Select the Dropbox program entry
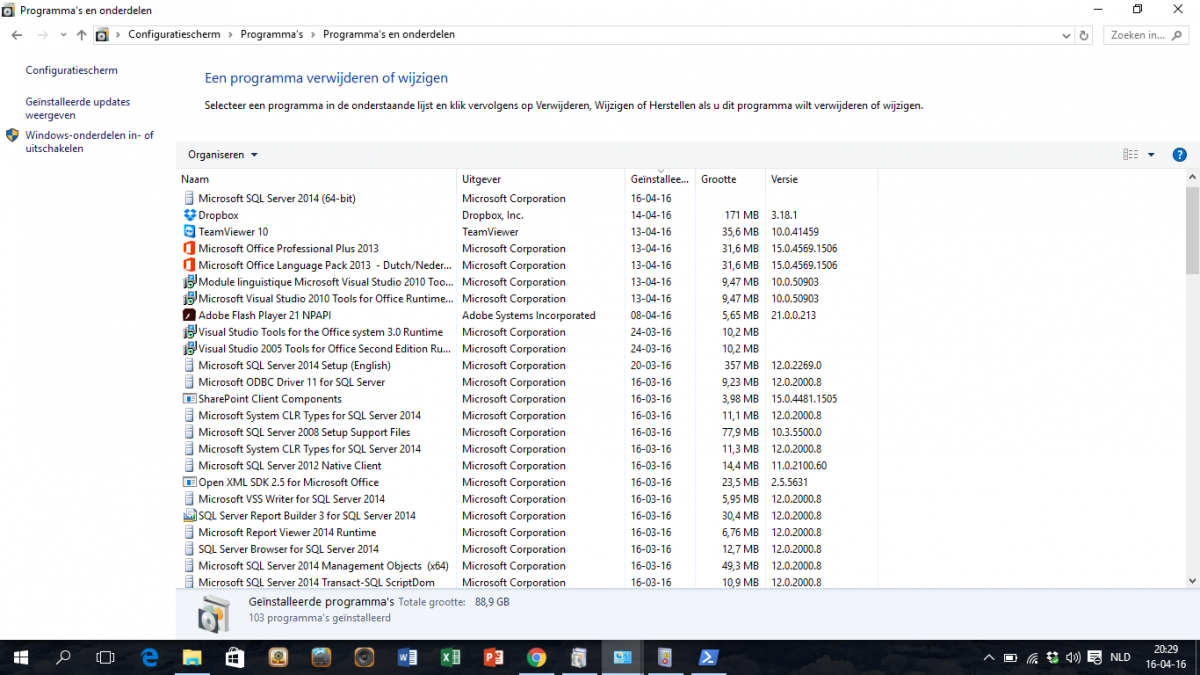Viewport: 1200px width, 675px height. (x=218, y=215)
